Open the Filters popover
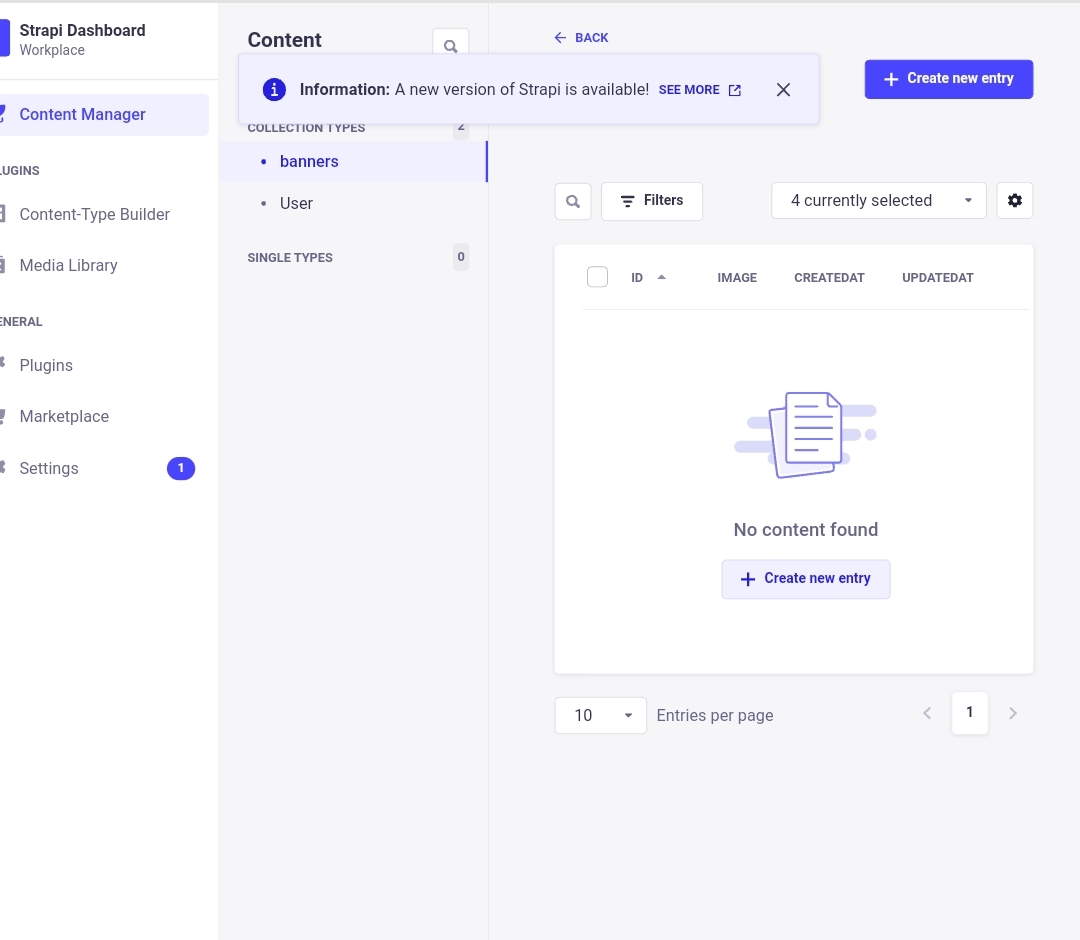Screen dimensions: 1080x940 [651, 201]
